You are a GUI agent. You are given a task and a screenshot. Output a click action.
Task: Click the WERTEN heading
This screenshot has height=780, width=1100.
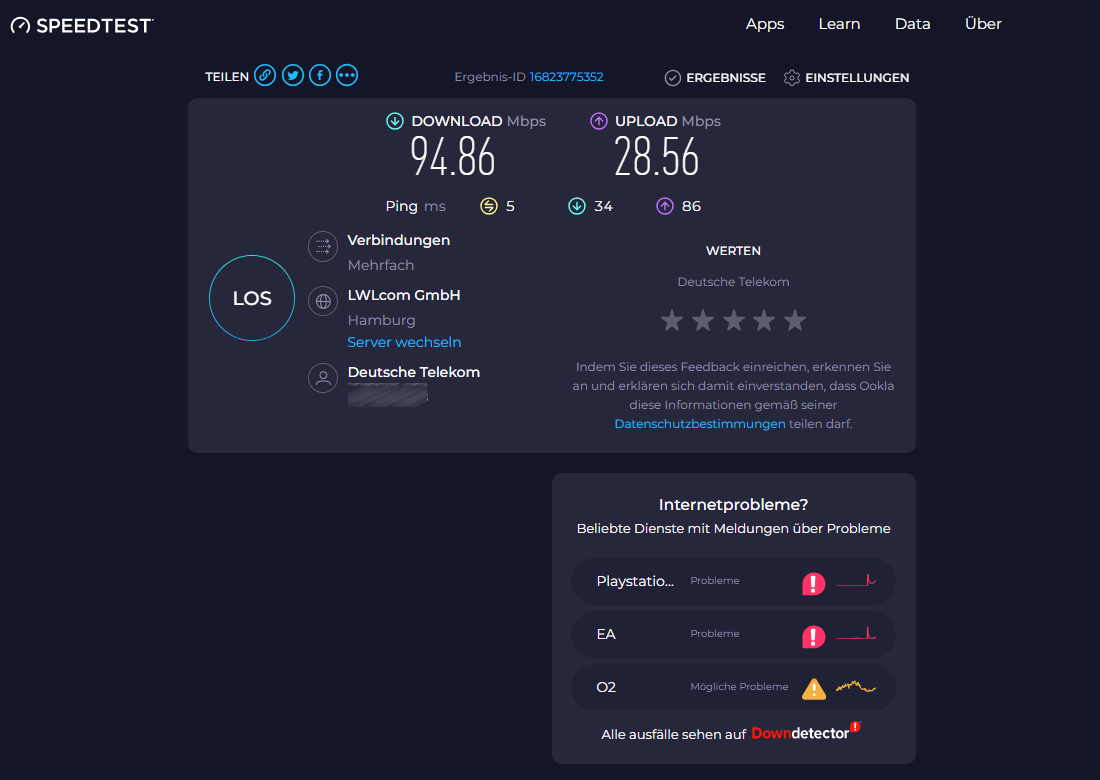tap(733, 251)
